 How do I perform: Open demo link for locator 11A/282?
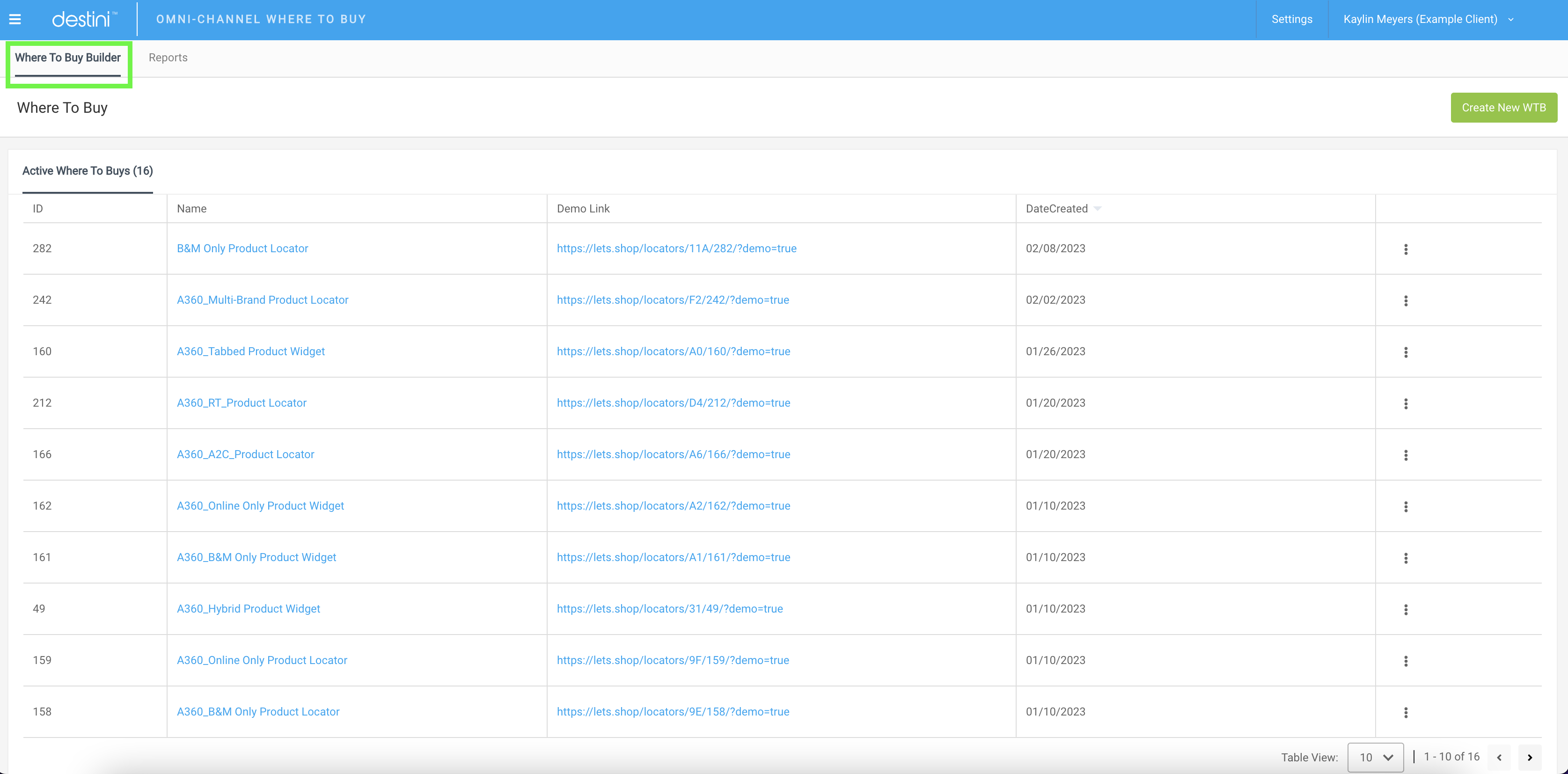click(x=676, y=248)
